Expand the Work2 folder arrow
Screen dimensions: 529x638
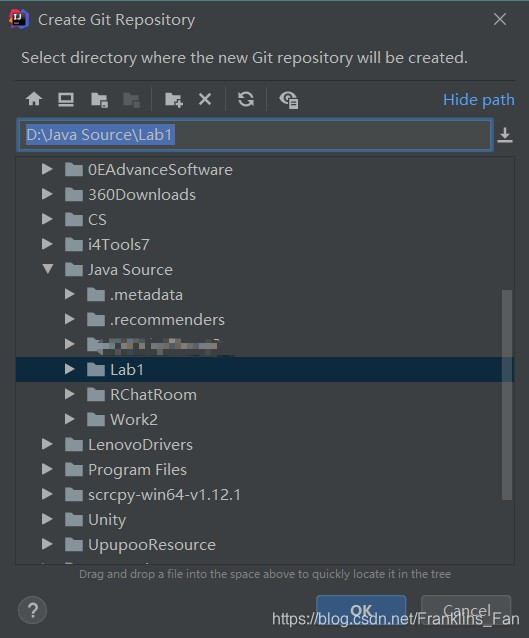pyautogui.click(x=70, y=419)
